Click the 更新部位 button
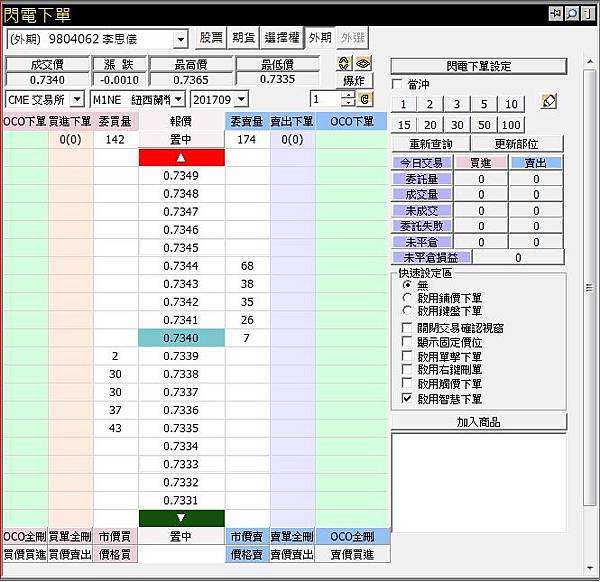 point(517,144)
